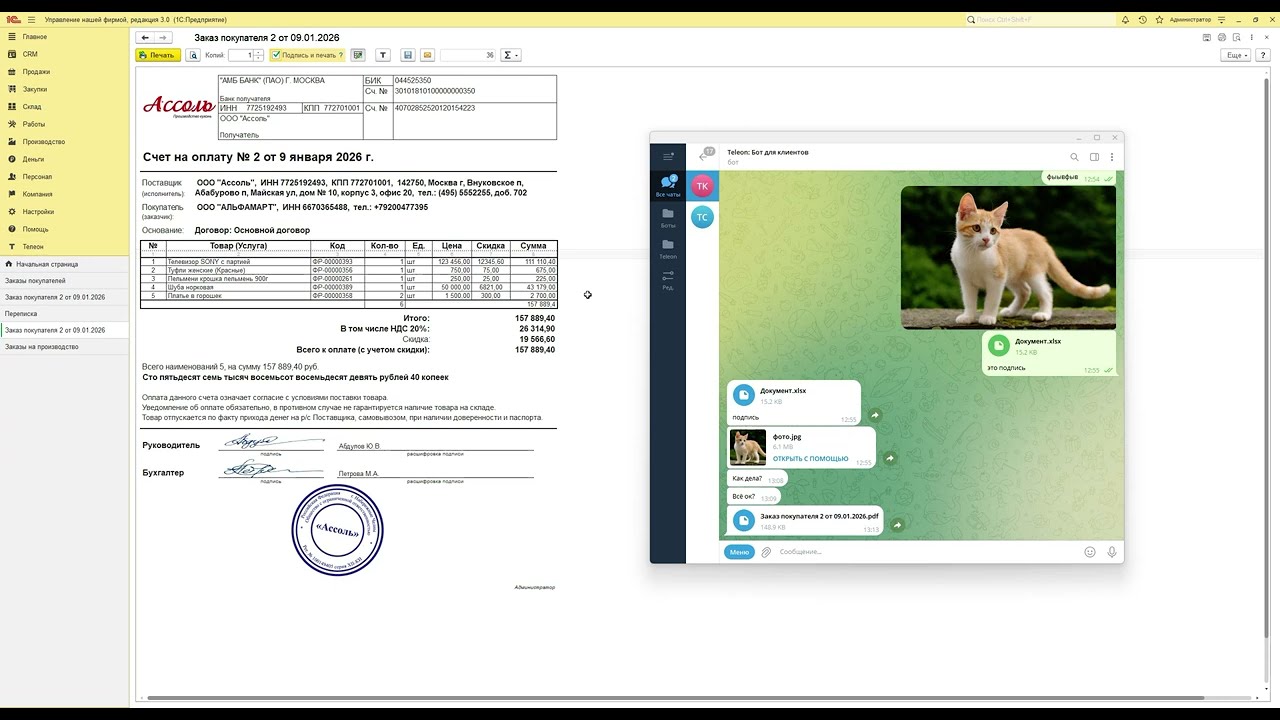Go back with left arrow button
The width and height of the screenshot is (1280, 720).
145,38
